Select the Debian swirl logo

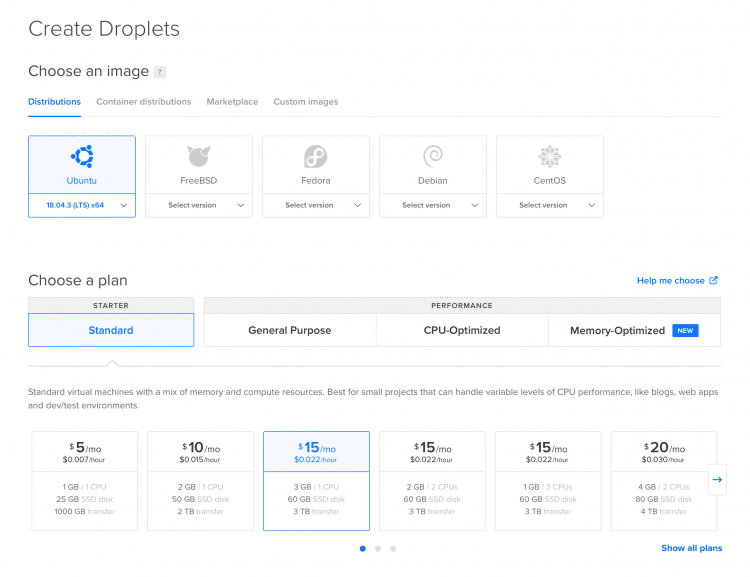[433, 156]
